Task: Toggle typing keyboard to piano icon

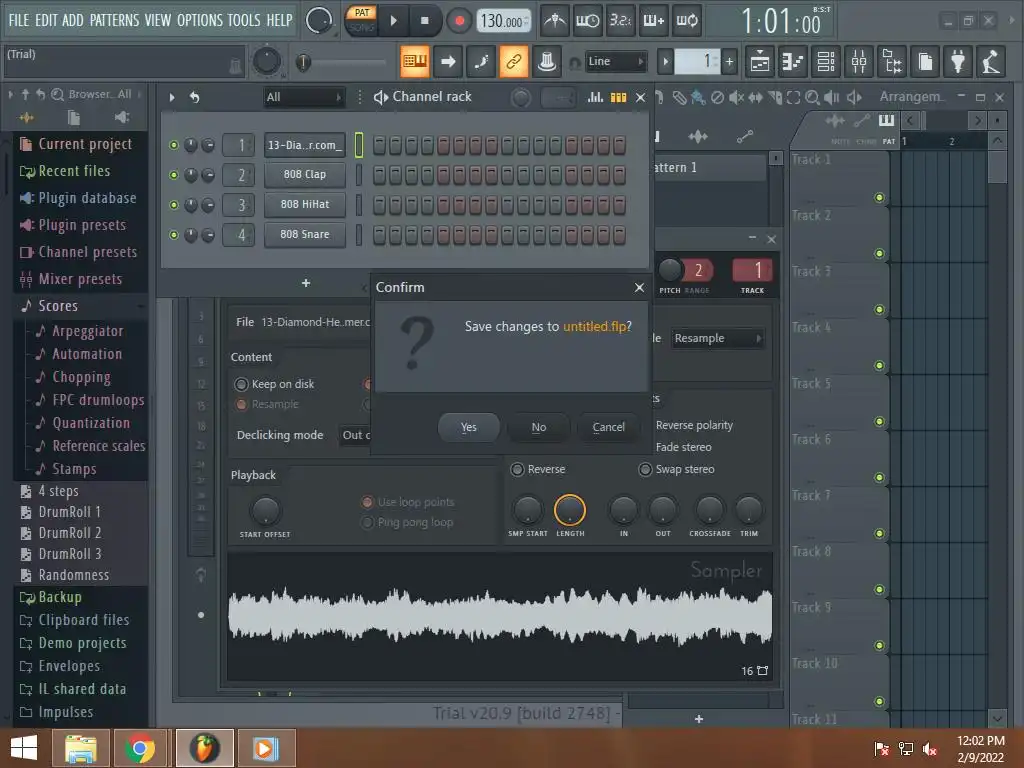Action: 415,61
